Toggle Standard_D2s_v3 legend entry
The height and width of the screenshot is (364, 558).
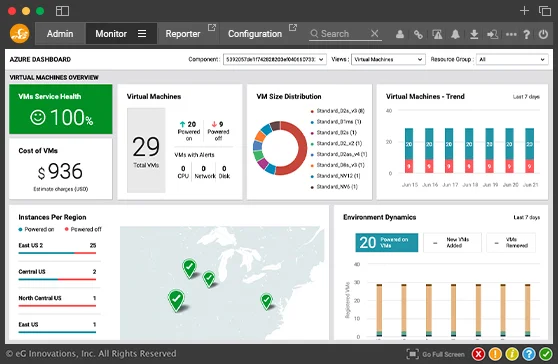coord(338,111)
